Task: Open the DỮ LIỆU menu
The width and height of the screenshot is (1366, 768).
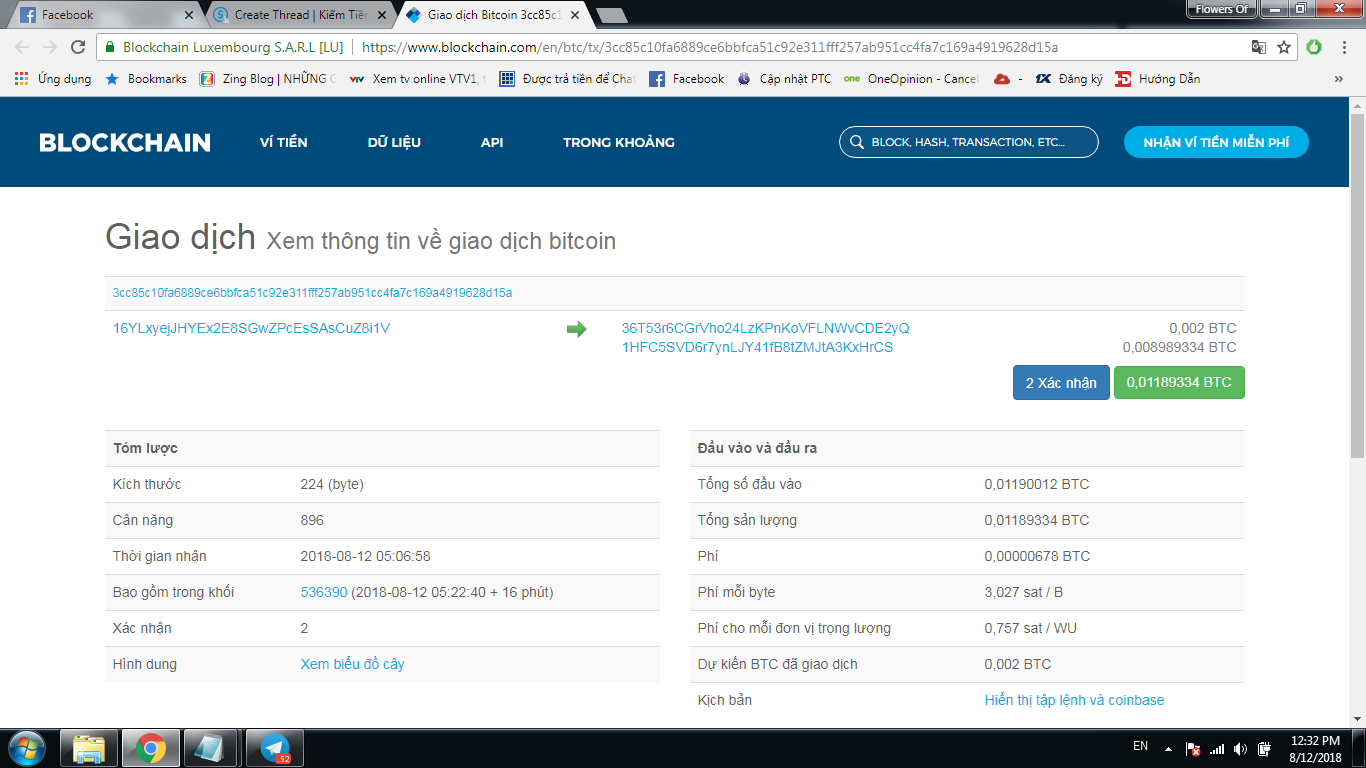Action: tap(394, 142)
